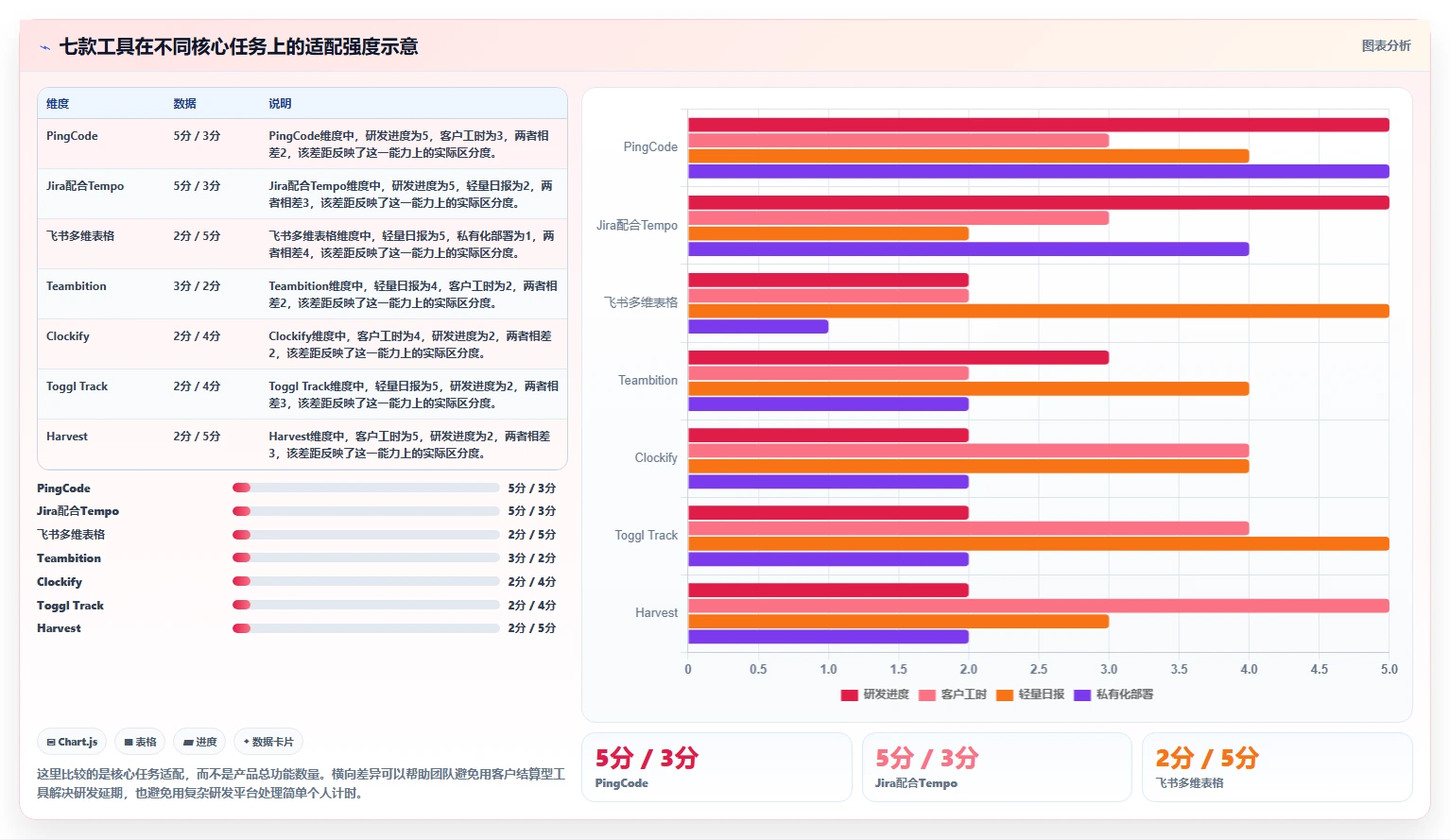Select the 数据卡片 chip tag

(268, 742)
